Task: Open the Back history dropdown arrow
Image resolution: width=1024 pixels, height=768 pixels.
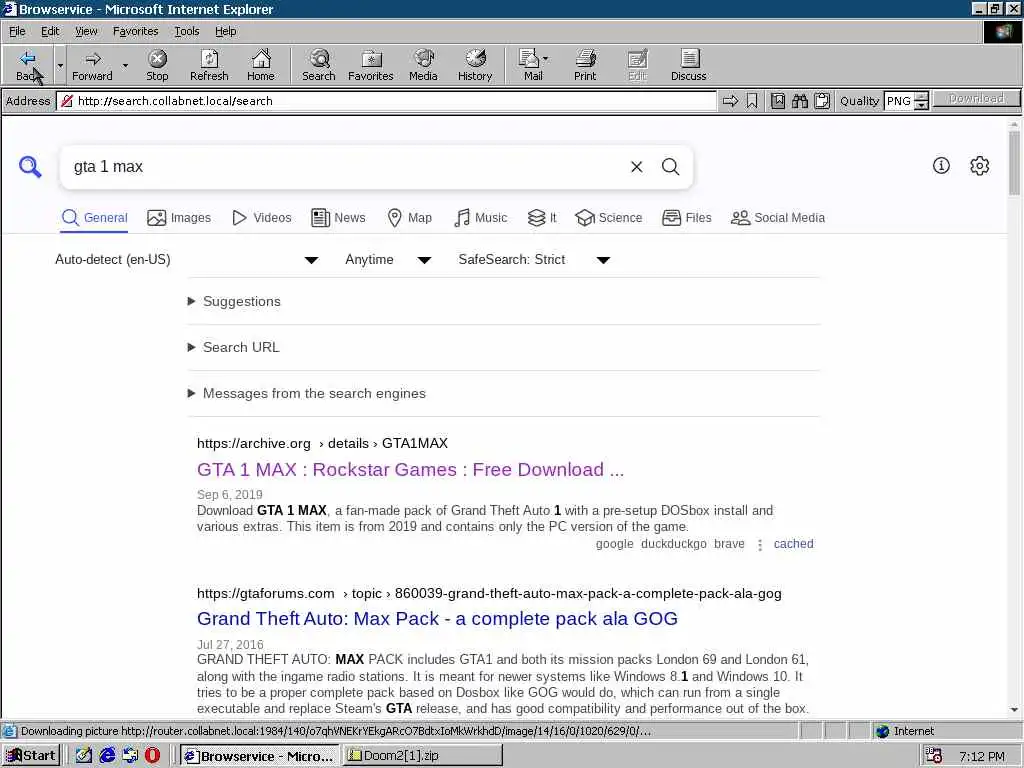Action: (60, 65)
